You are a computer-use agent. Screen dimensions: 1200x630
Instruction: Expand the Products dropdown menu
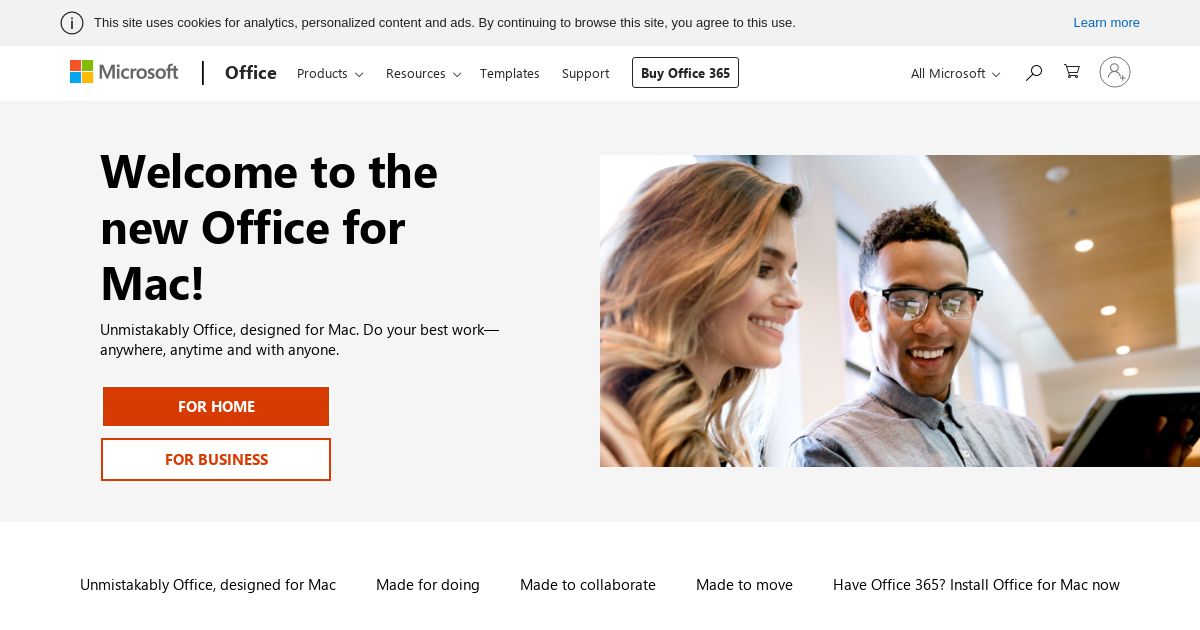pos(330,73)
